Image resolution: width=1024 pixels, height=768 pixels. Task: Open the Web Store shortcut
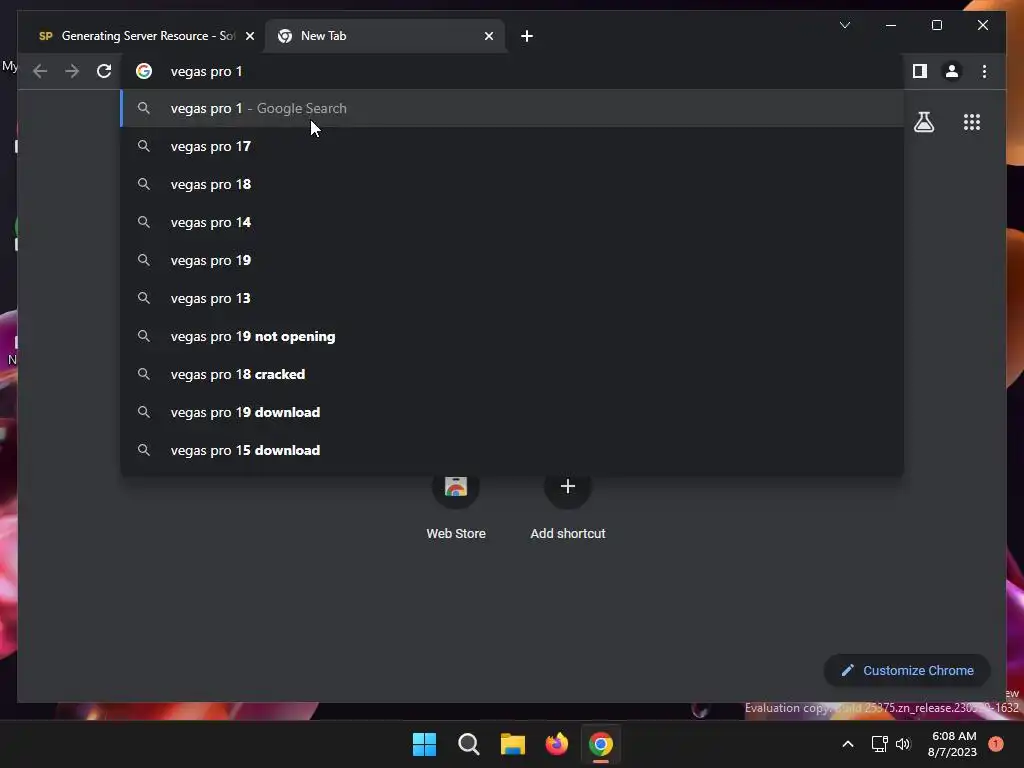pos(456,506)
